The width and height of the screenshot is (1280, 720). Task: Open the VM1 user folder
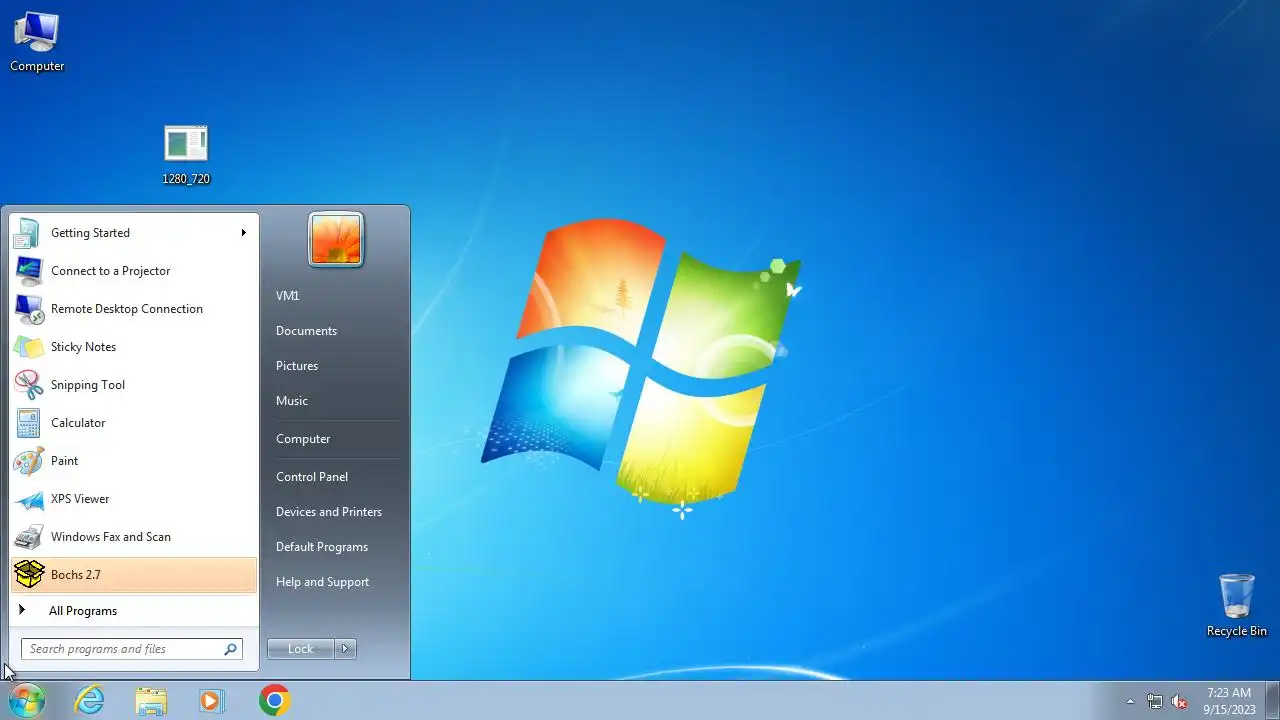pos(288,296)
